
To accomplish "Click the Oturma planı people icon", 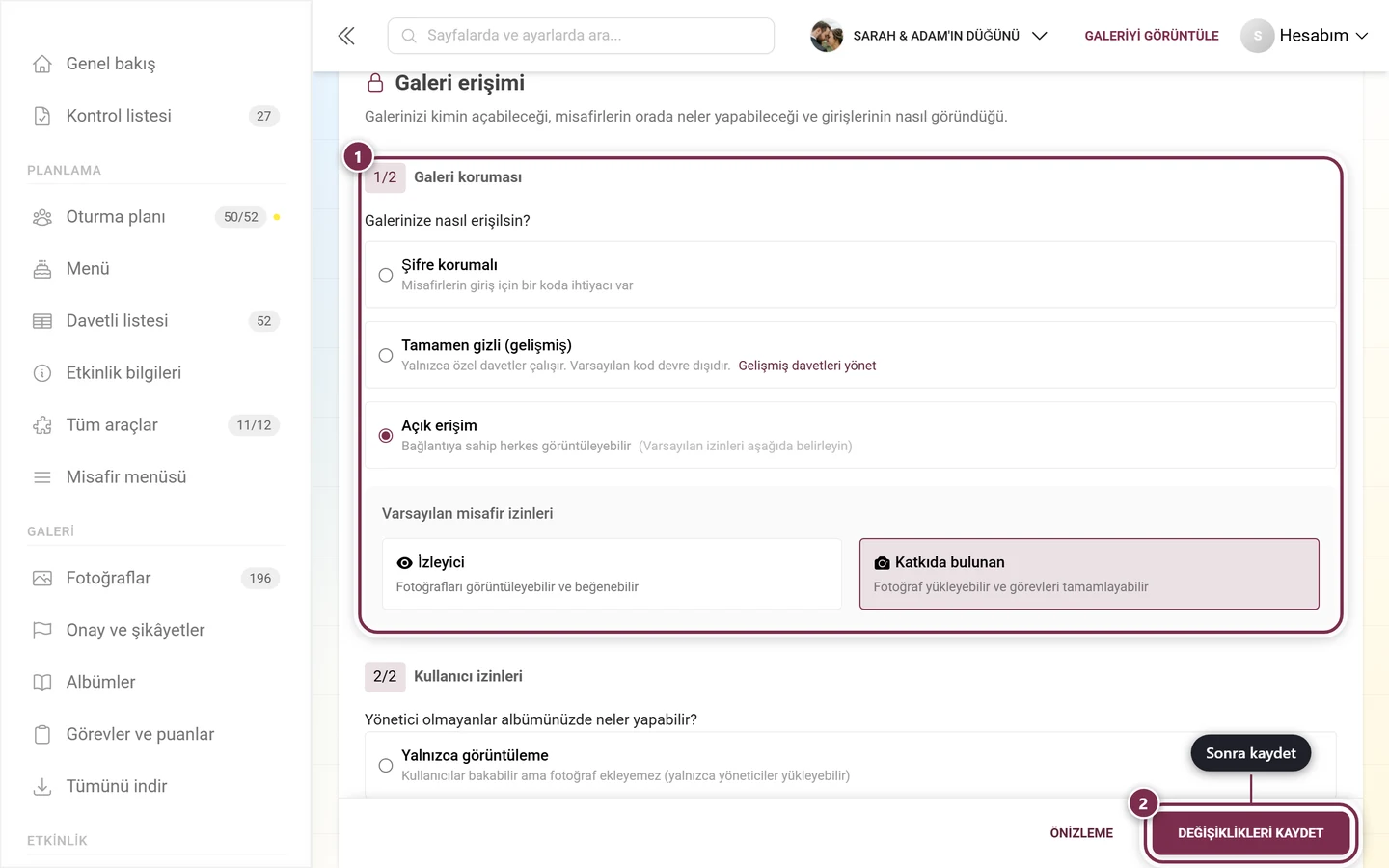I will point(42,217).
